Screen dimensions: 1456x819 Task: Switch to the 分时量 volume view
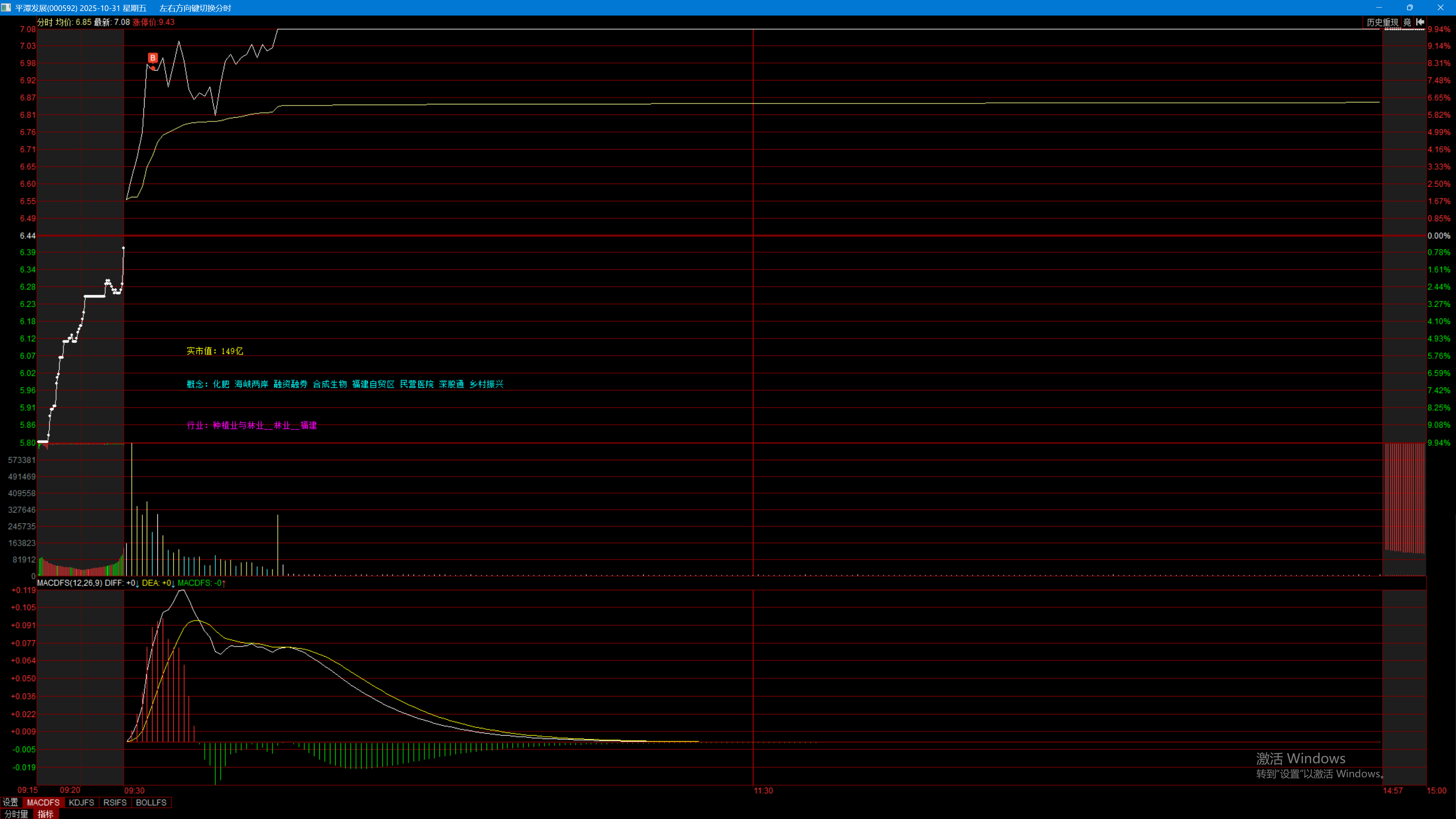click(x=16, y=814)
